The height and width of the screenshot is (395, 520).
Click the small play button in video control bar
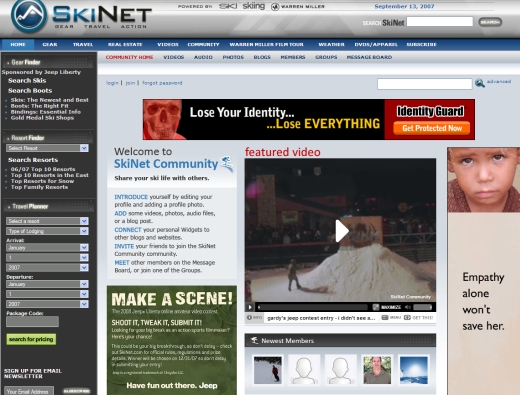point(250,307)
